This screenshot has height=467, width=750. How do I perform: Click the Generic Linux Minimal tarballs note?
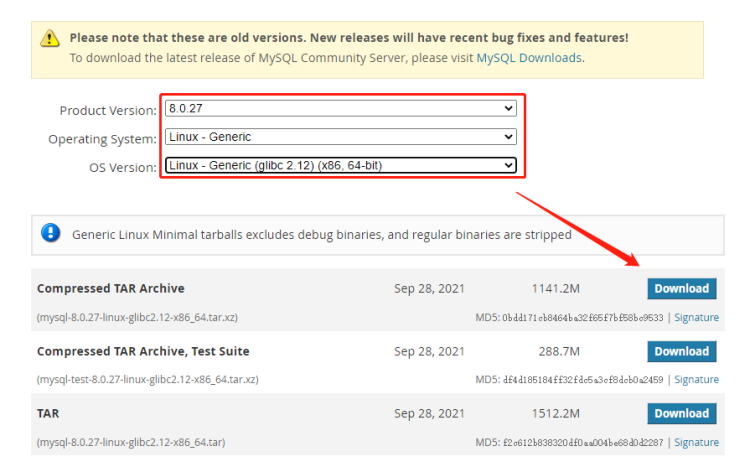tap(322, 234)
